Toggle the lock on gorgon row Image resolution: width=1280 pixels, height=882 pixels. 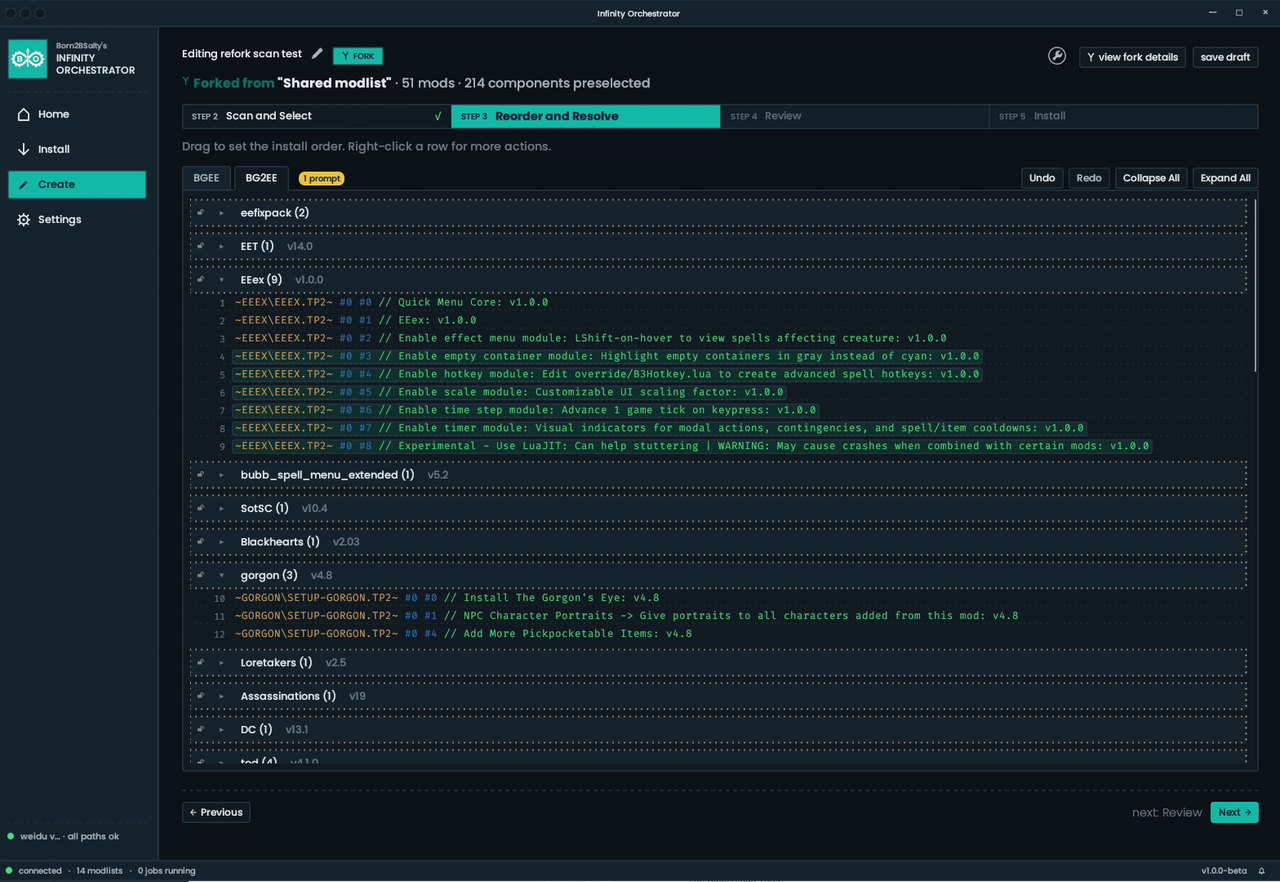[200, 575]
